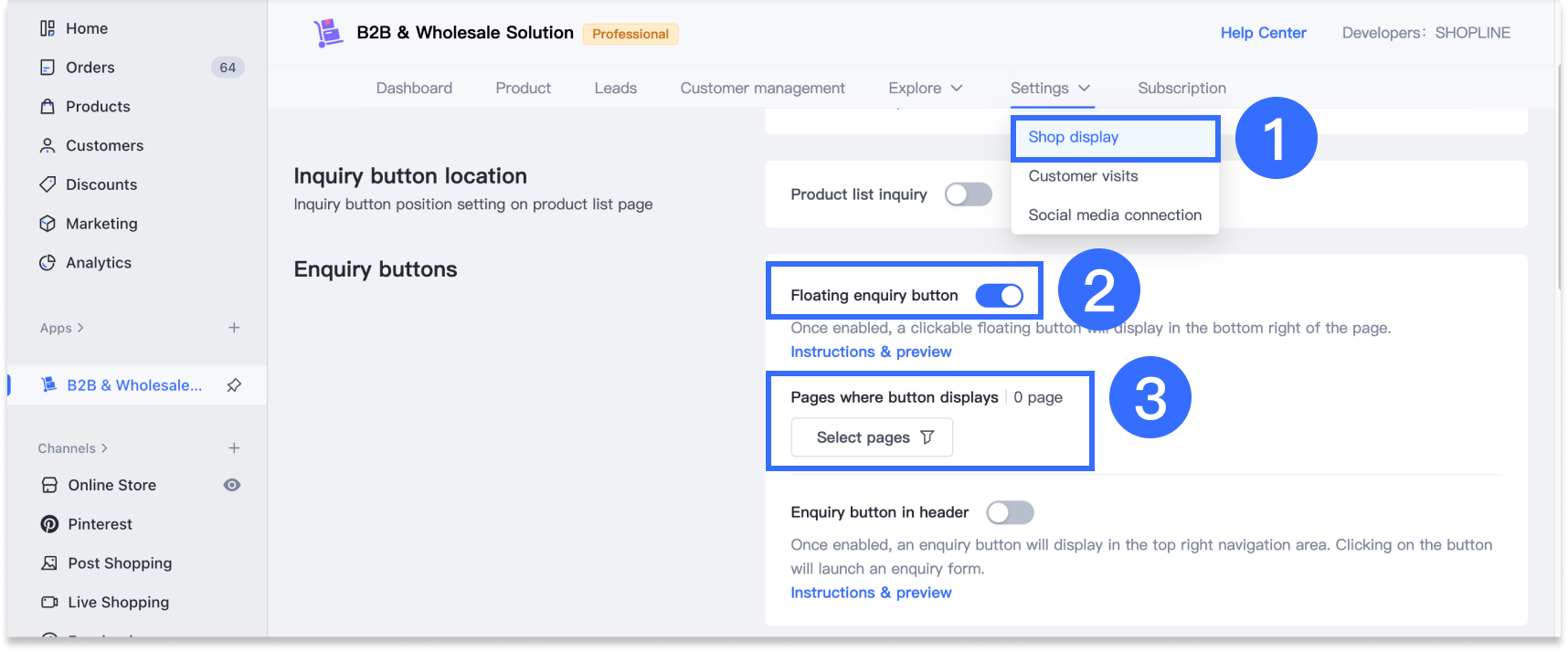1568x652 pixels.
Task: Click the Select pages button
Action: click(x=872, y=437)
